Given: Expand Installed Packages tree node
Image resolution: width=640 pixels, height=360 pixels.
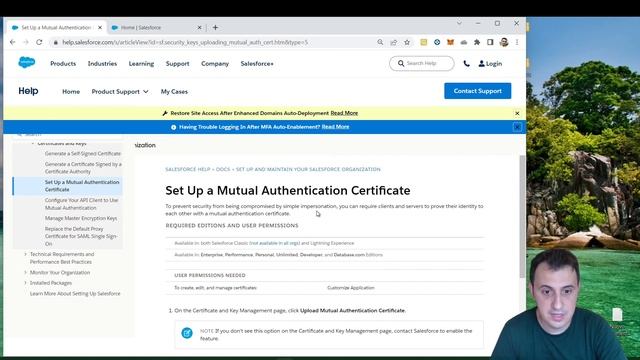Looking at the screenshot, I should point(25,283).
